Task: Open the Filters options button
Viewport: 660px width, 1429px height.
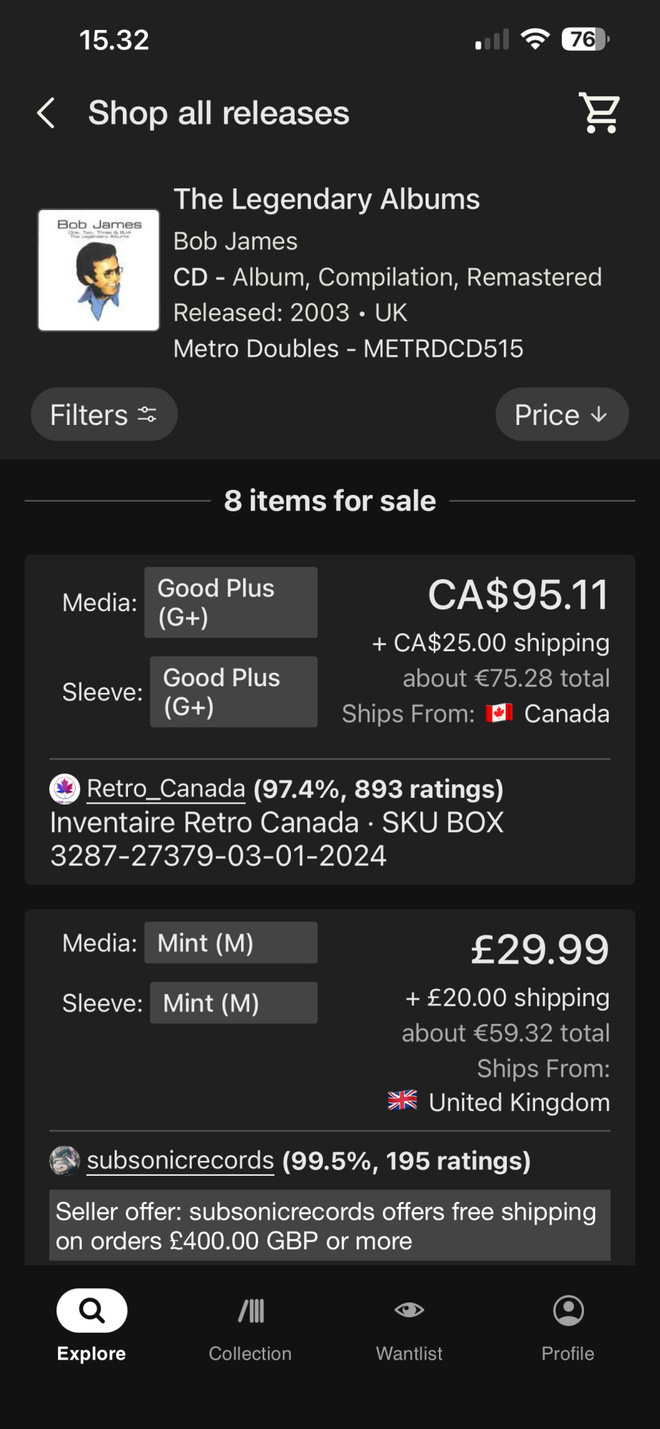Action: (x=104, y=415)
